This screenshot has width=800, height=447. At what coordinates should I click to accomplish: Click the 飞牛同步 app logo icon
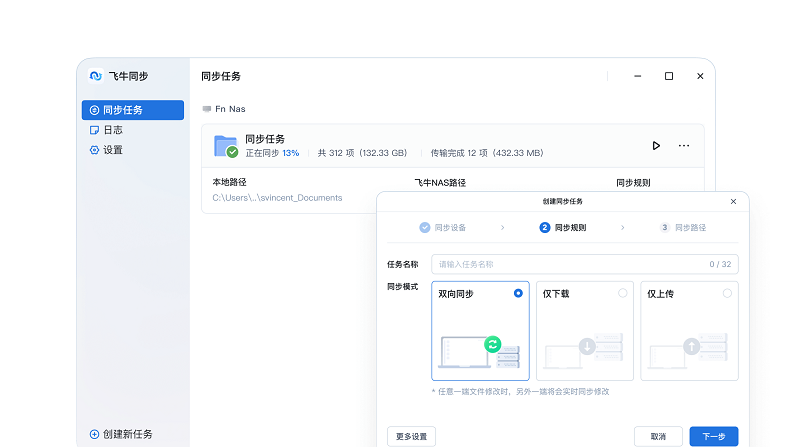(96, 76)
